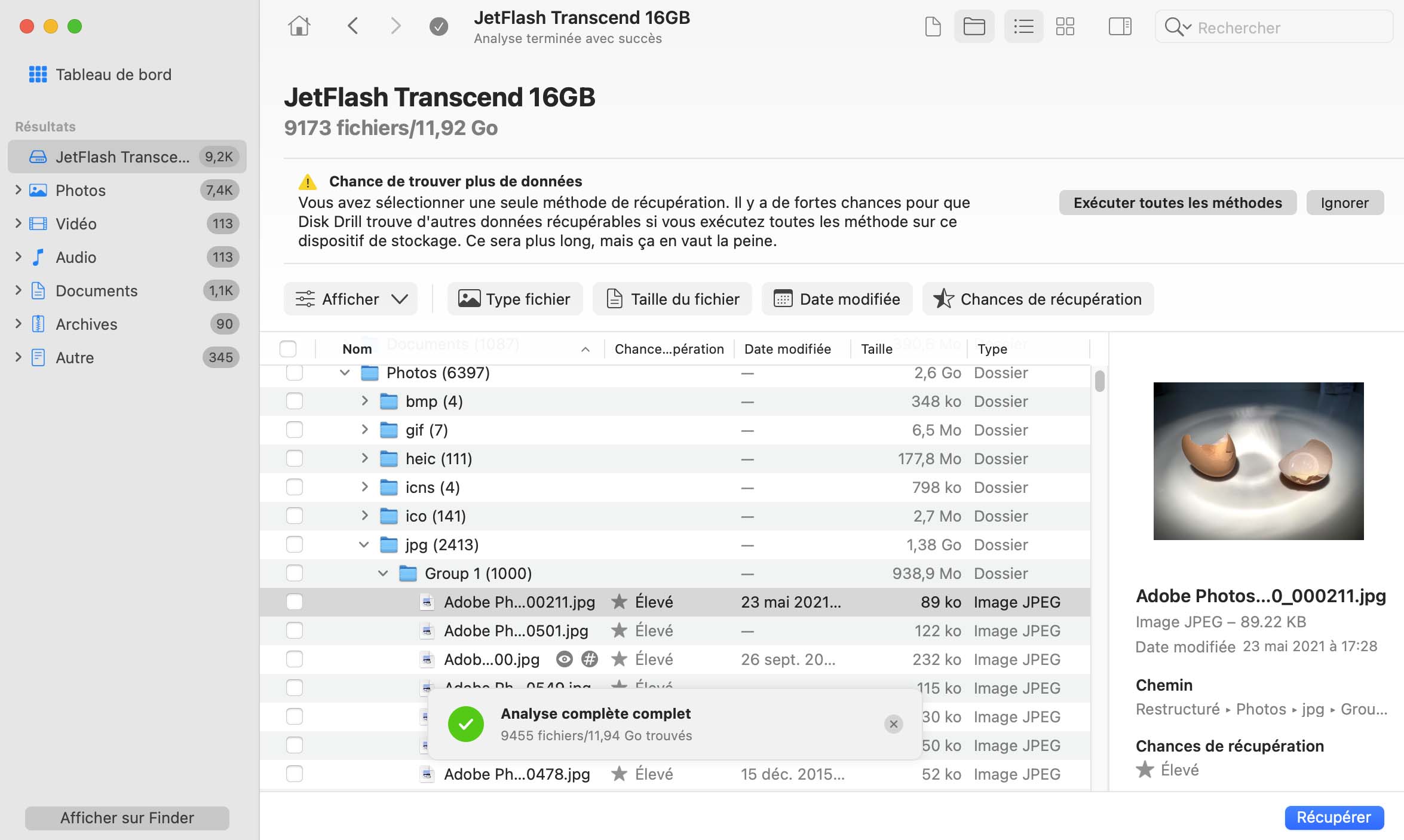Screen dimensions: 1404x840
Task: Click the star in Chances de récupération panel
Action: click(x=1145, y=770)
